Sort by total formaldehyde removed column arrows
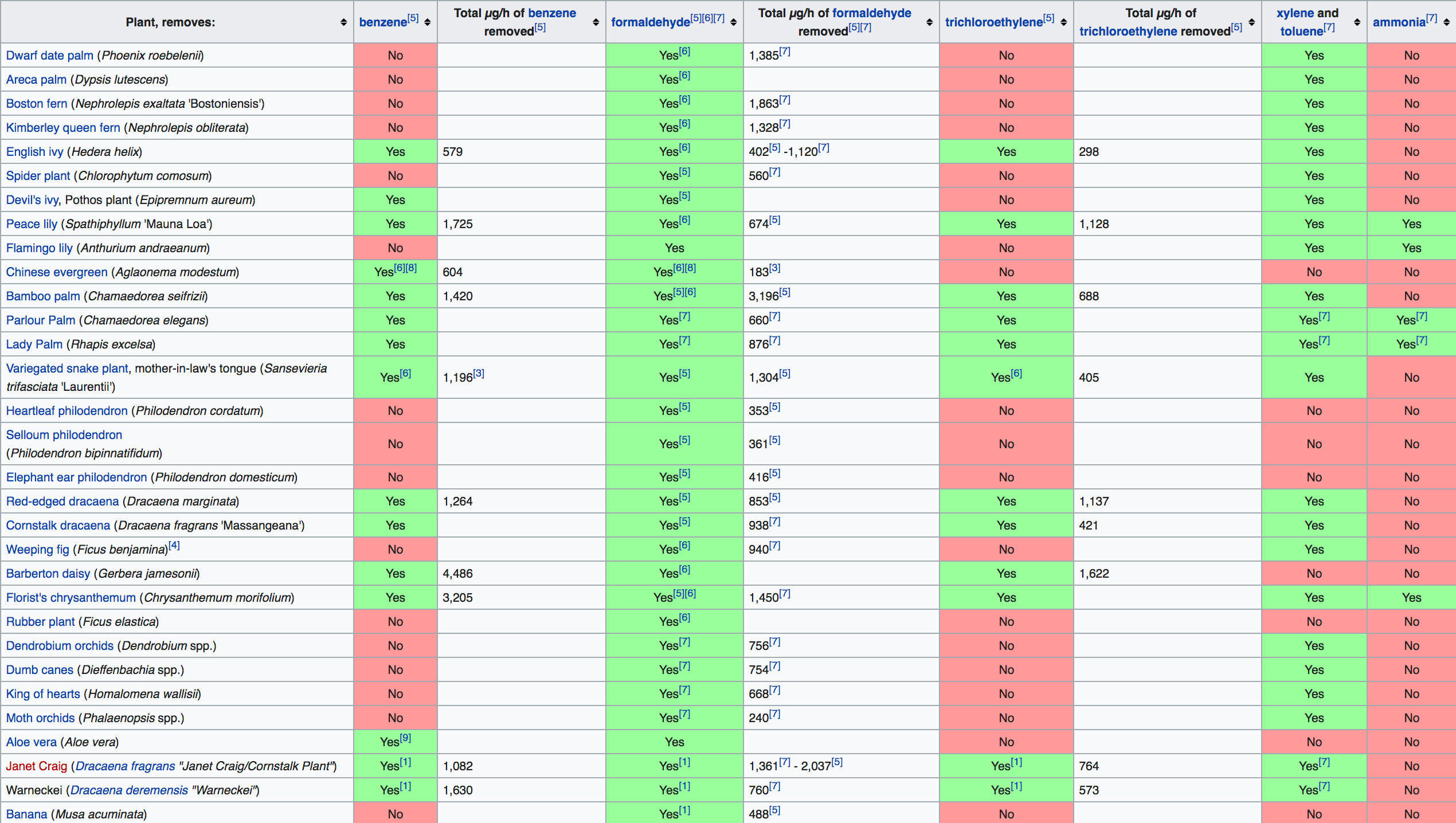The height and width of the screenshot is (823, 1456). tap(929, 22)
